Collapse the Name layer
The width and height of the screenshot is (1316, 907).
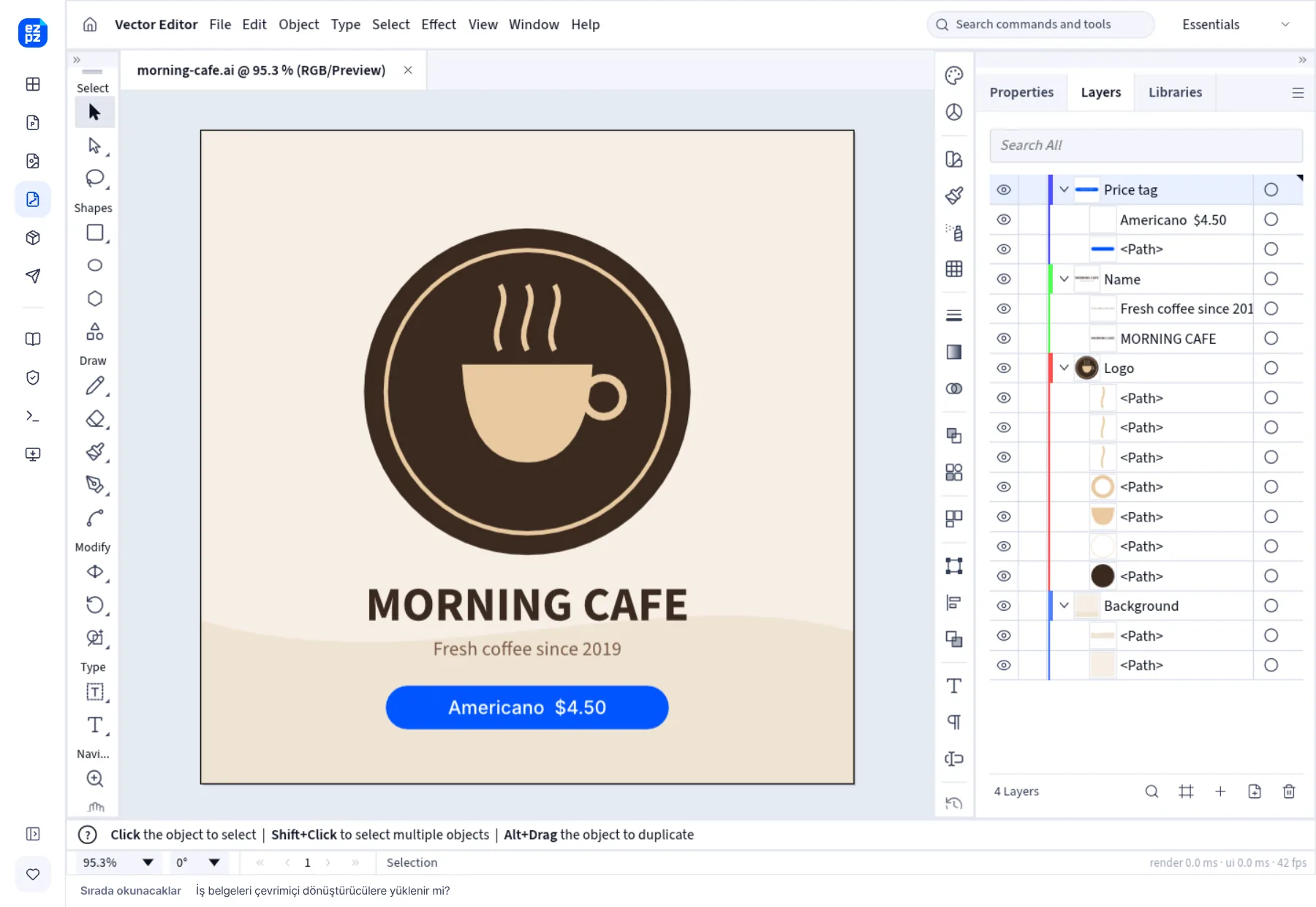point(1064,279)
